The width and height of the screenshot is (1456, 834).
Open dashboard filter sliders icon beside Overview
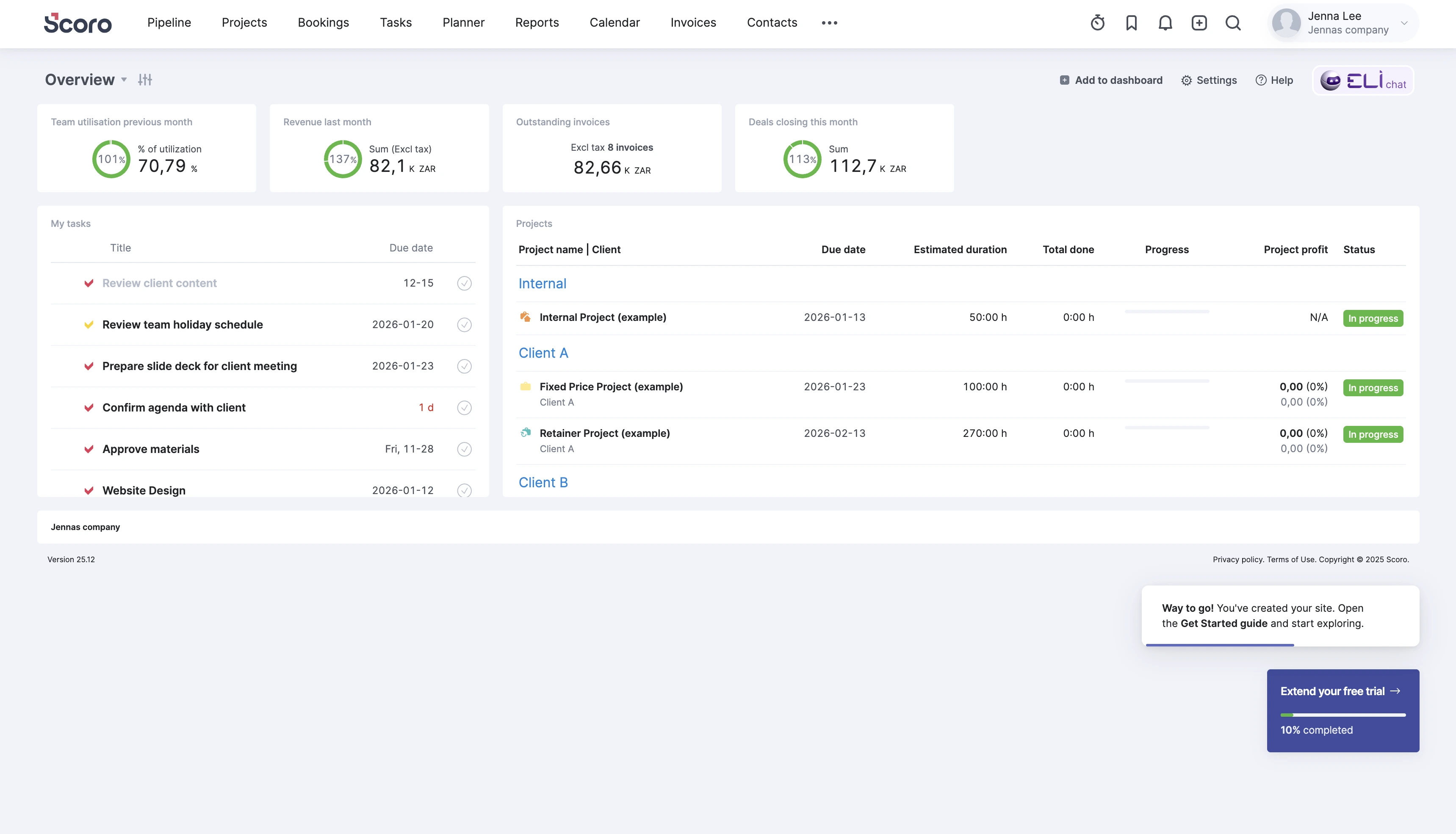pyautogui.click(x=145, y=80)
